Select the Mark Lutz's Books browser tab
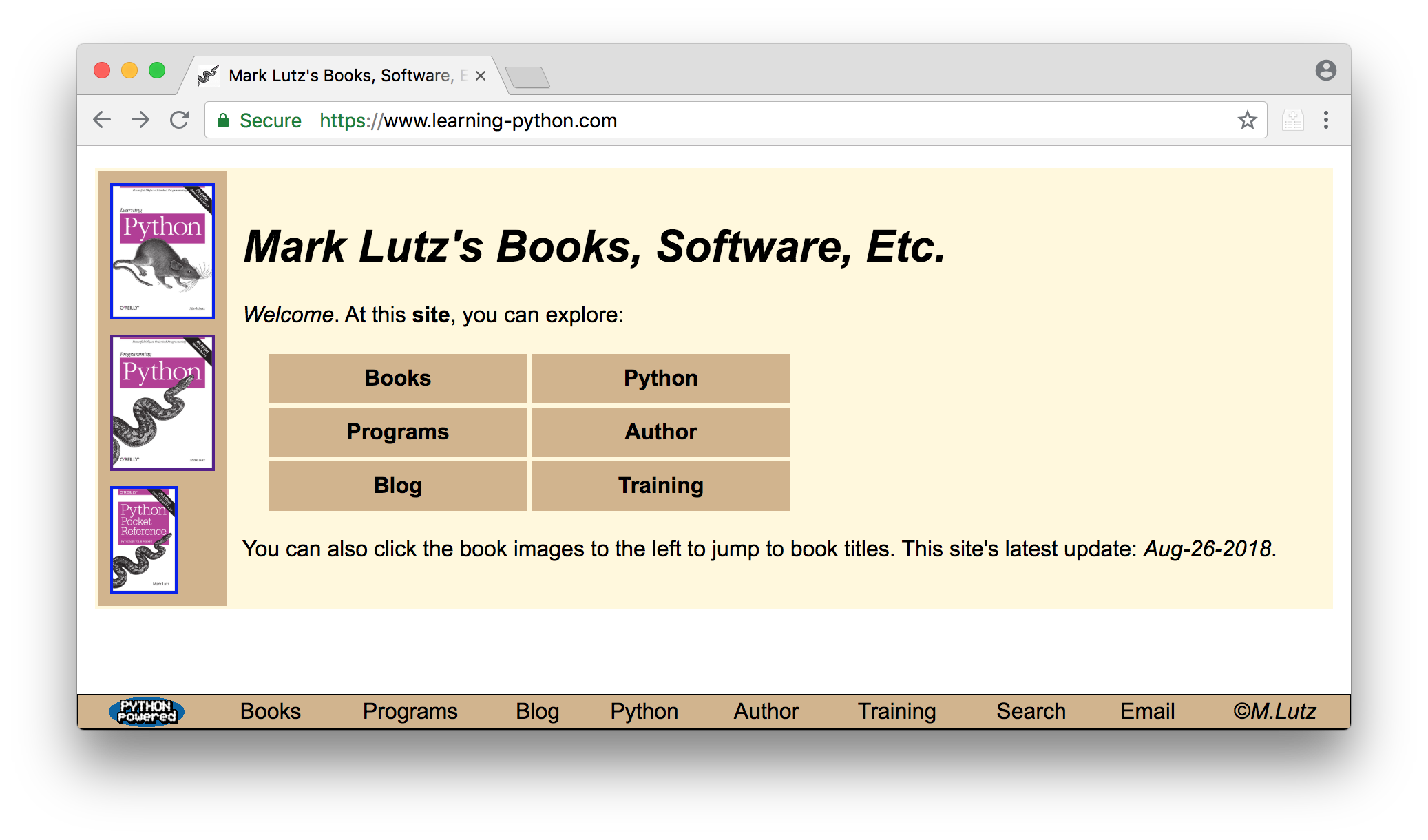Image resolution: width=1428 pixels, height=840 pixels. (x=341, y=76)
